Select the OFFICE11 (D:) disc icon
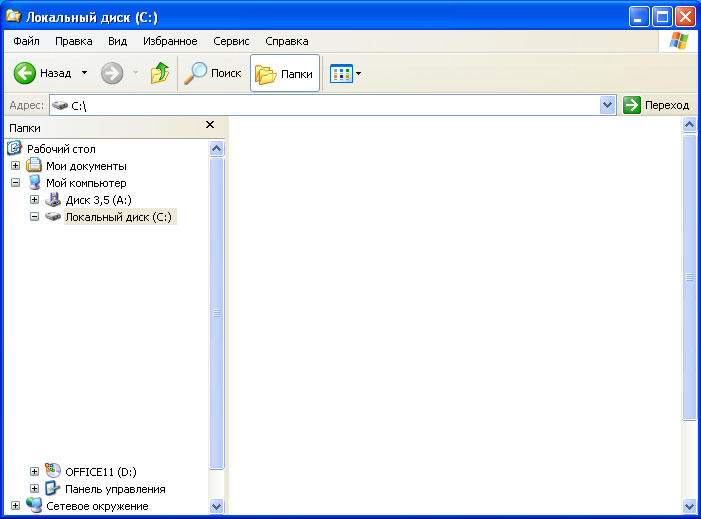 click(x=53, y=471)
